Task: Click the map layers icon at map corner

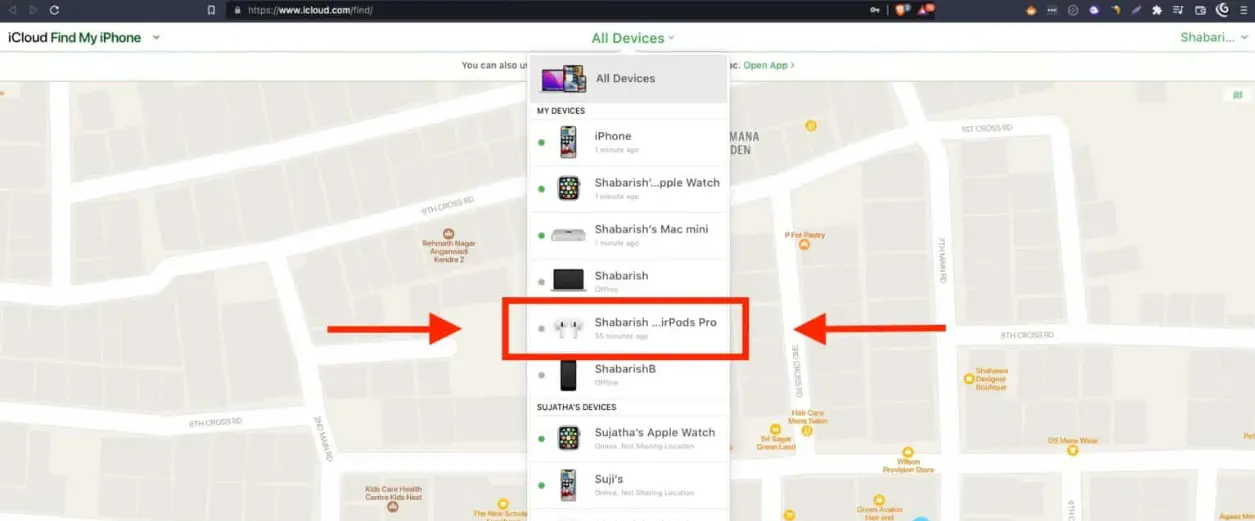Action: (x=1237, y=95)
